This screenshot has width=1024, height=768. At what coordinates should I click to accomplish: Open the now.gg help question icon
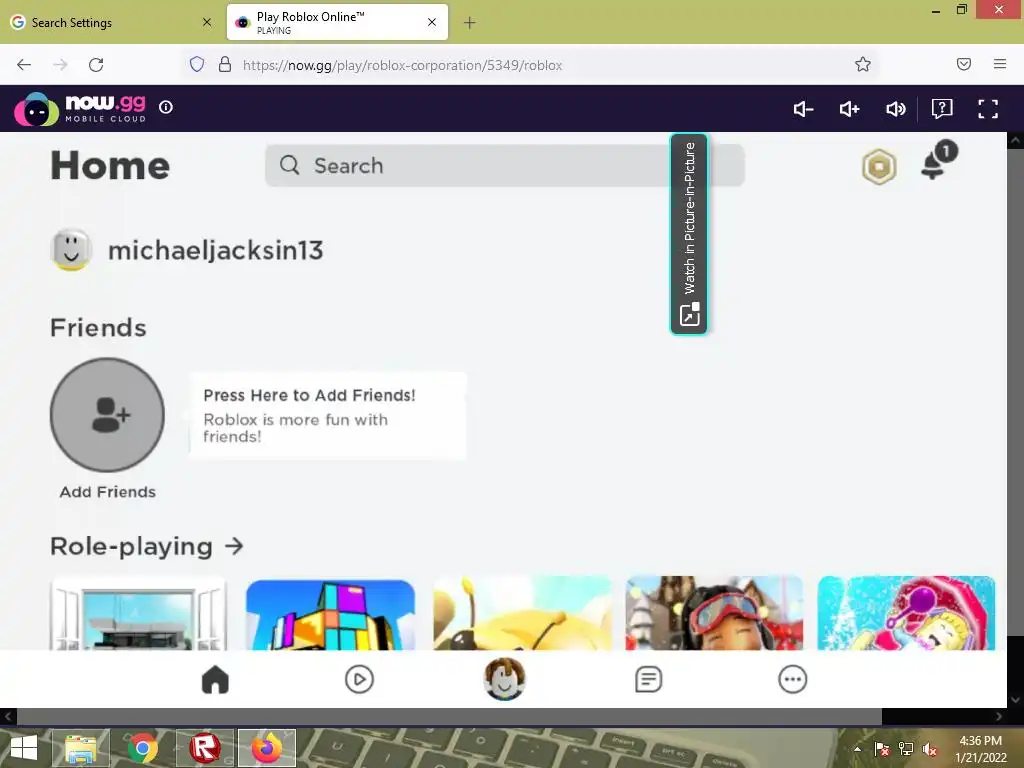pyautogui.click(x=942, y=109)
